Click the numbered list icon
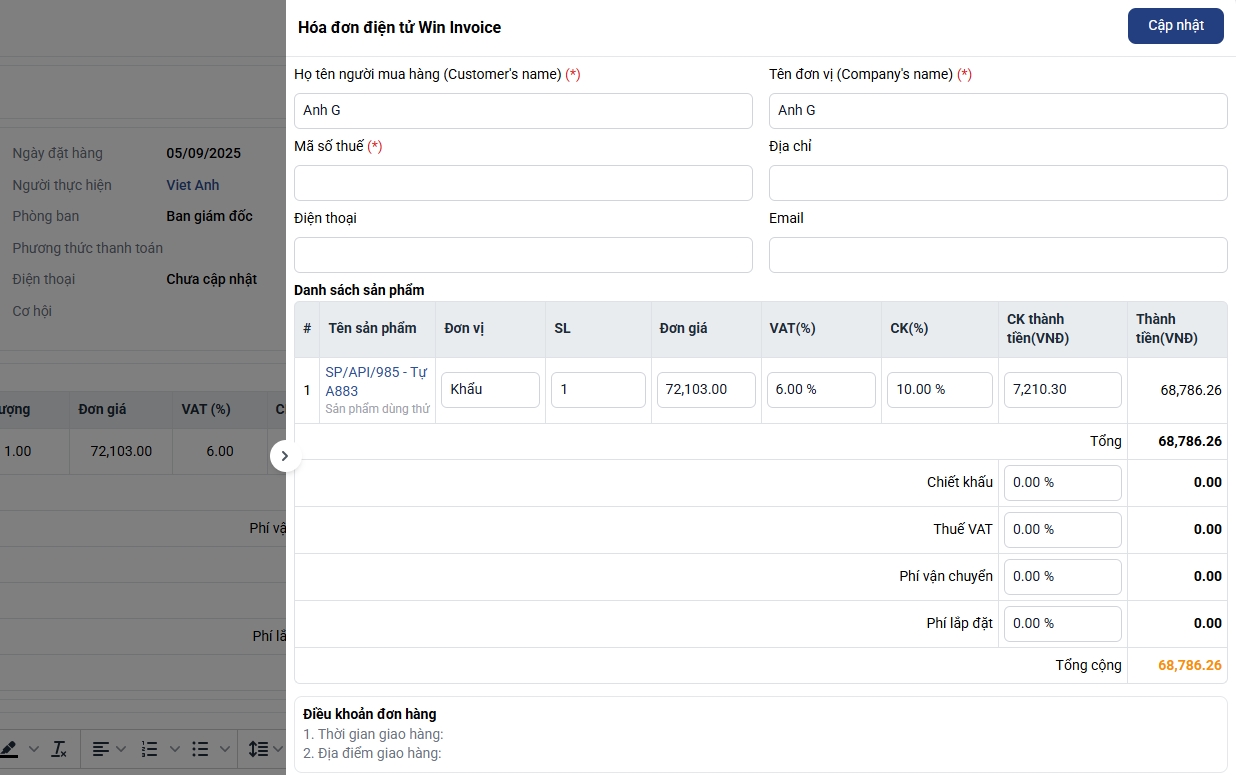The width and height of the screenshot is (1236, 775). (x=150, y=748)
